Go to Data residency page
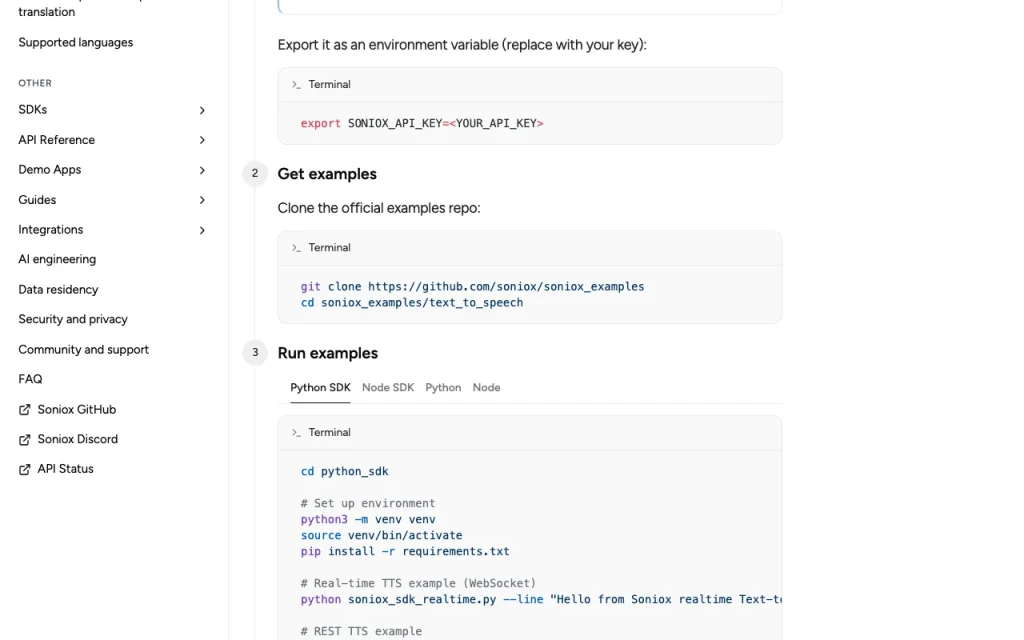This screenshot has height=640, width=1024. pos(58,289)
